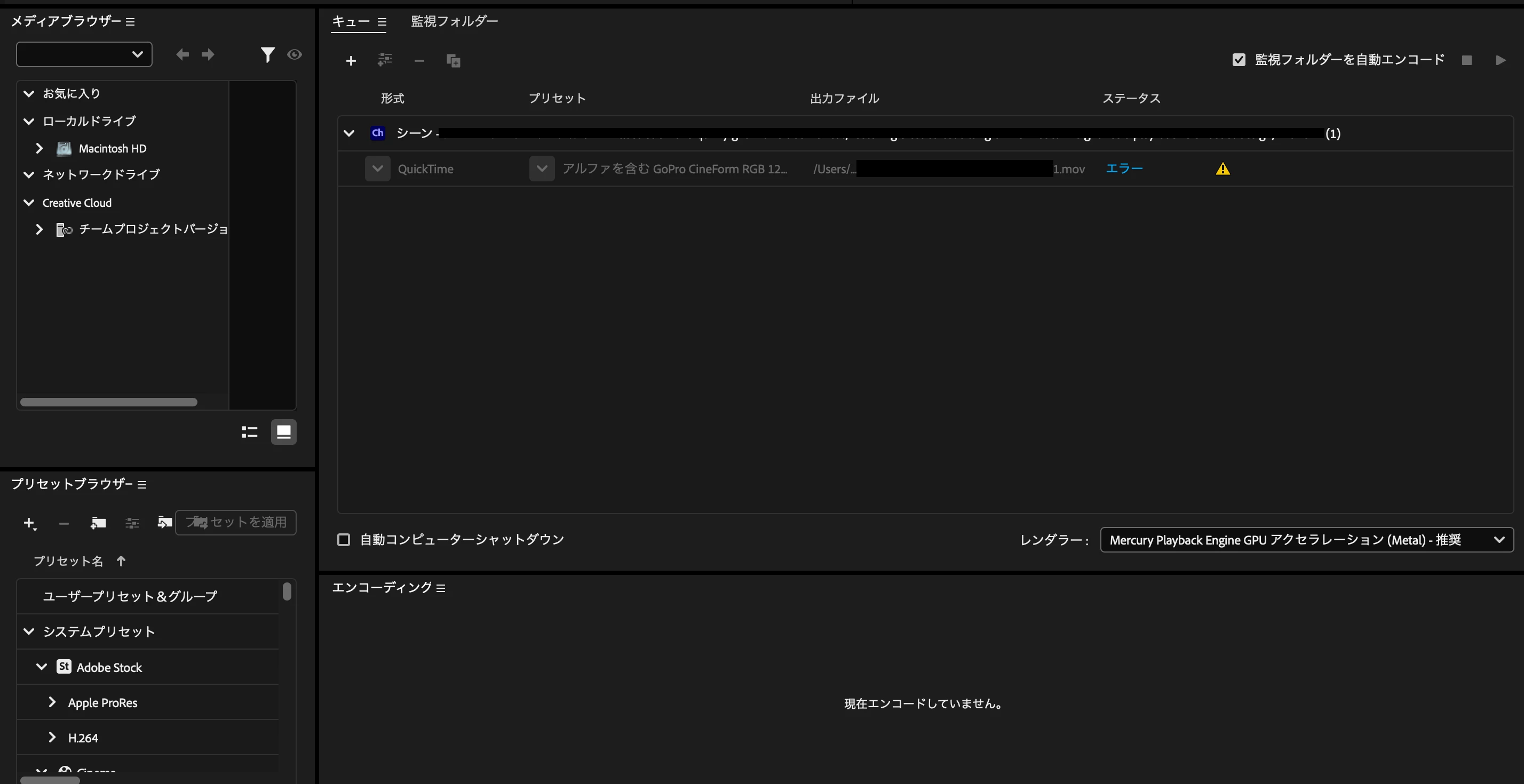This screenshot has width=1524, height=784.
Task: Click the filter funnel icon in Media Browser
Action: tap(267, 55)
